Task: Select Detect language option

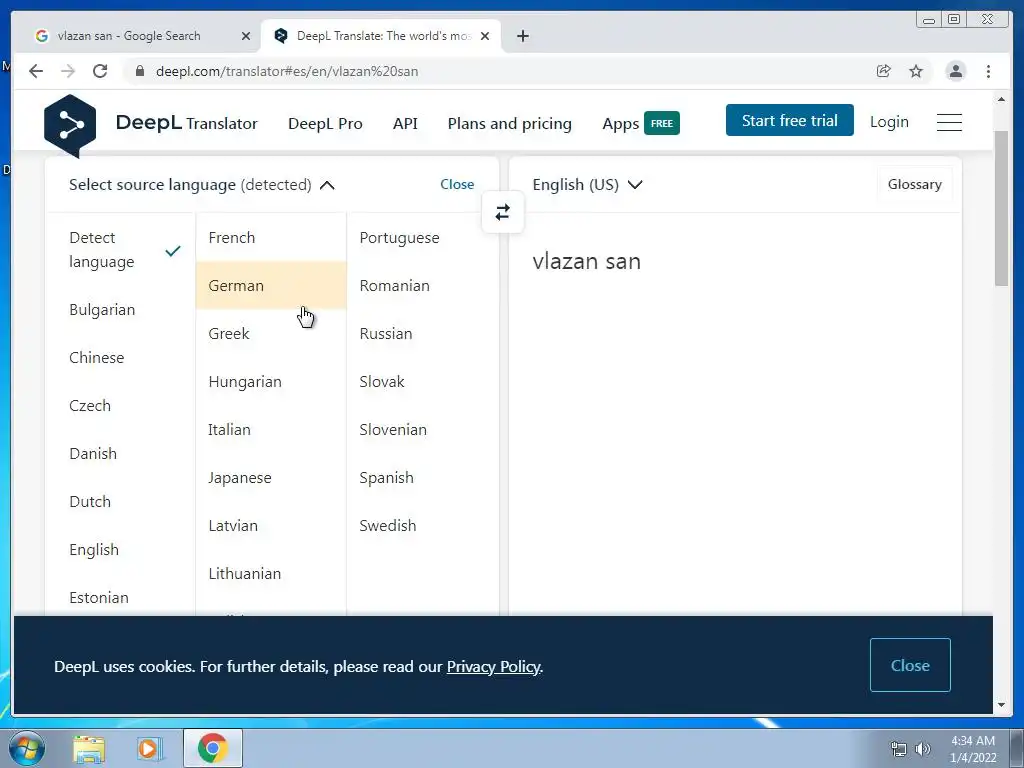Action: (121, 249)
